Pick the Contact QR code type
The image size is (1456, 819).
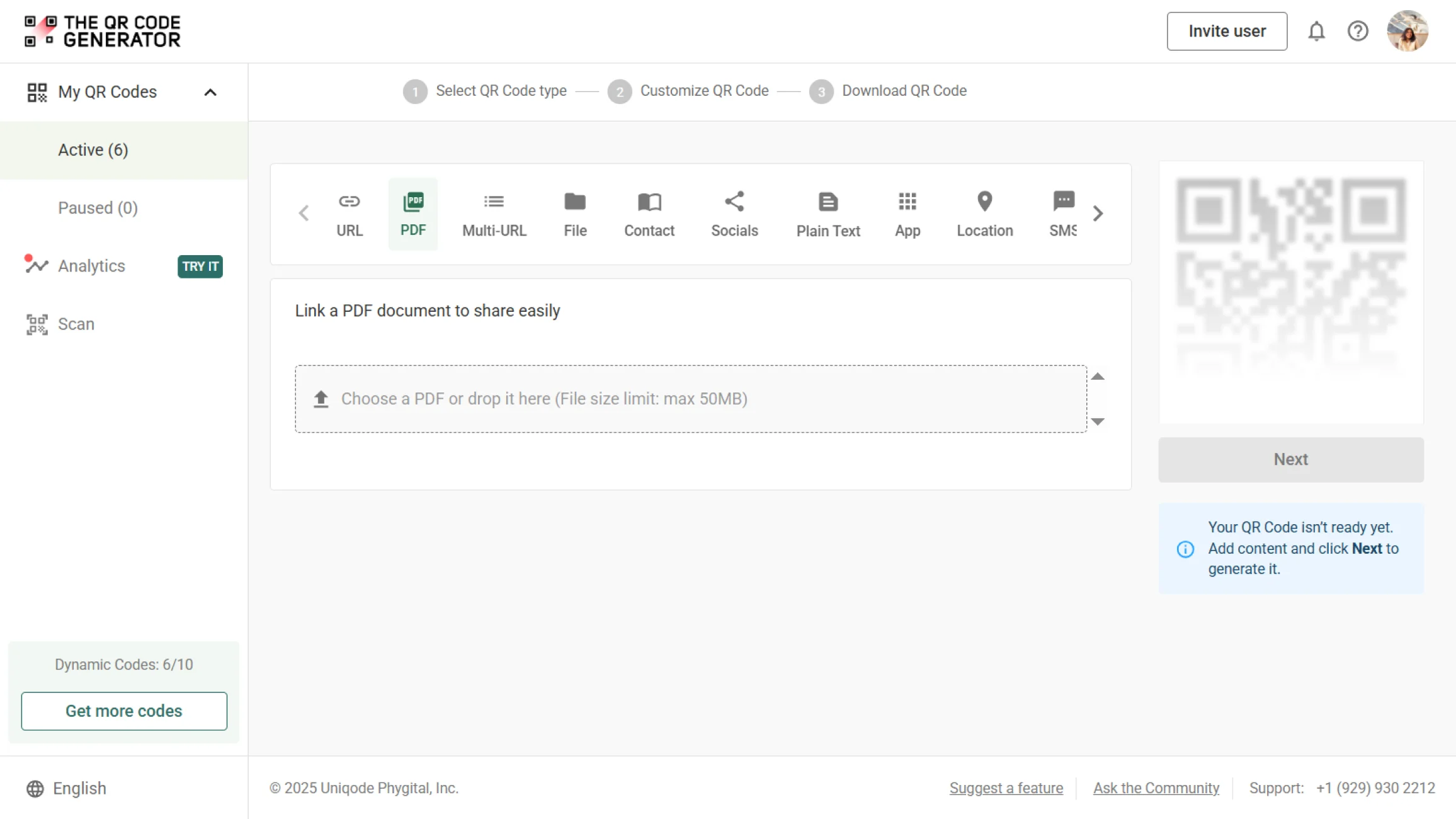649,214
